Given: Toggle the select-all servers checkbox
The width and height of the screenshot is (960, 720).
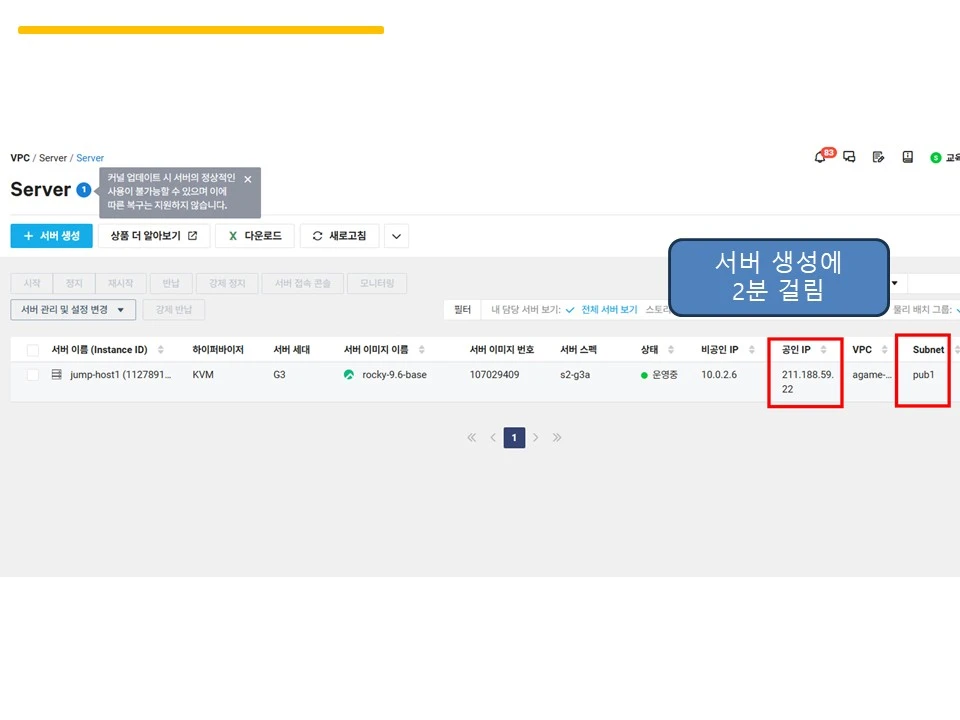Looking at the screenshot, I should (x=33, y=350).
